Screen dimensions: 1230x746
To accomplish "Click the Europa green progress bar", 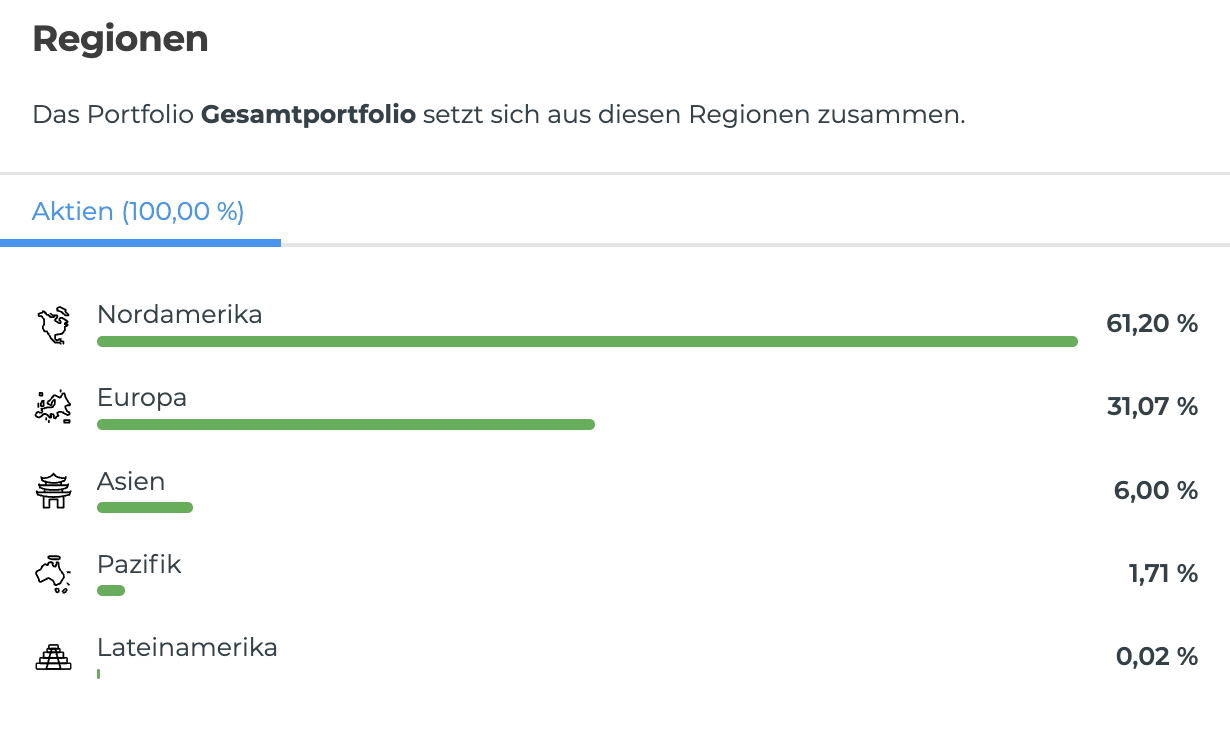I will coord(346,425).
